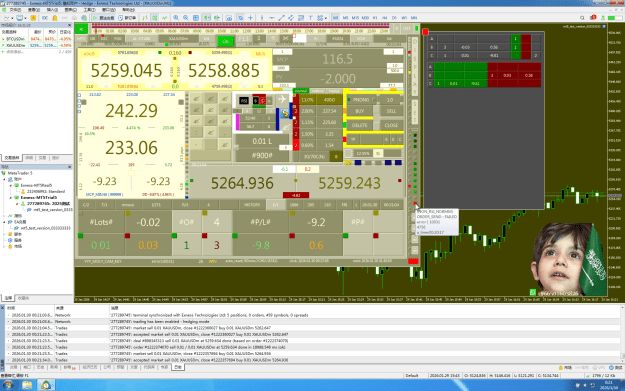Viewport: 625px width, 391px height.
Task: Switch chart to MN monthly timeframe
Action: click(x=414, y=18)
